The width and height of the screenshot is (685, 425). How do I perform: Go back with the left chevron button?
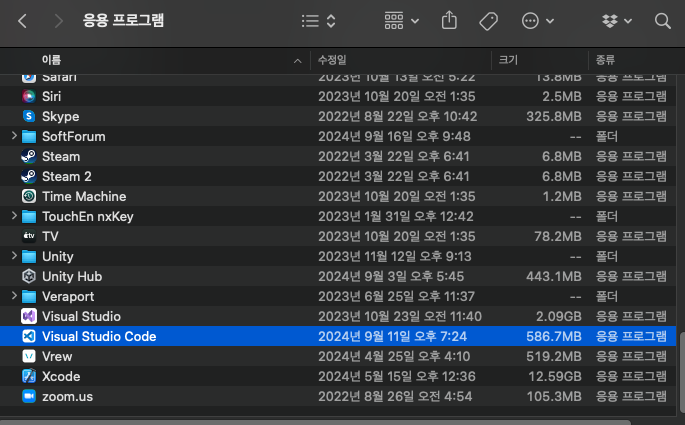(x=23, y=21)
